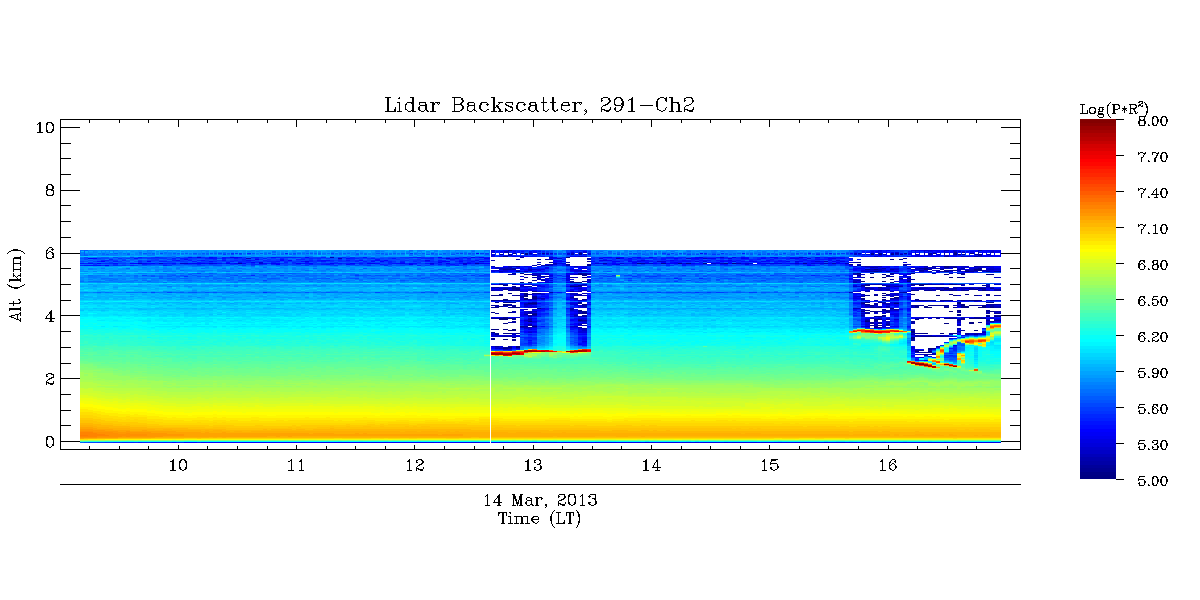Image resolution: width=1200 pixels, height=600 pixels.
Task: Click the colorbar value 6.20
Action: point(1154,337)
